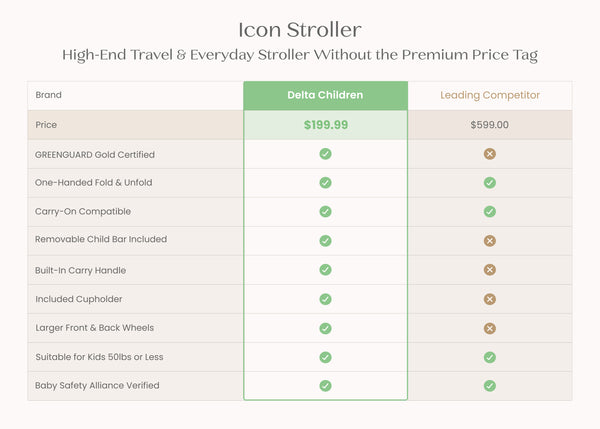Click competitor's brown X for GREENGUARD Gold Certified
The image size is (600, 429).
coord(490,154)
